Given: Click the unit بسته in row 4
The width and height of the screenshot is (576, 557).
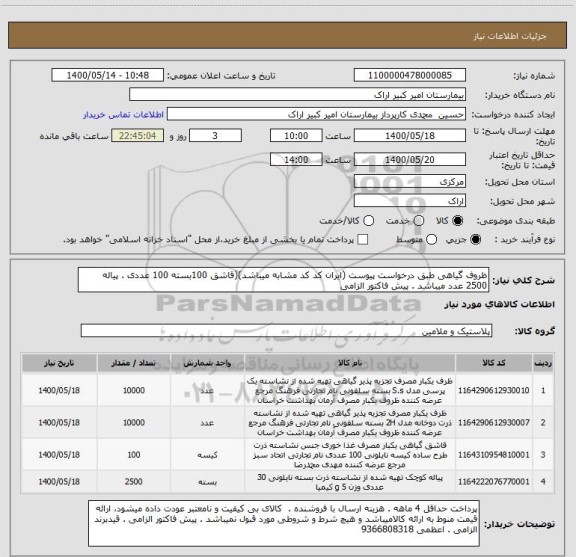Looking at the screenshot, I should (207, 482).
